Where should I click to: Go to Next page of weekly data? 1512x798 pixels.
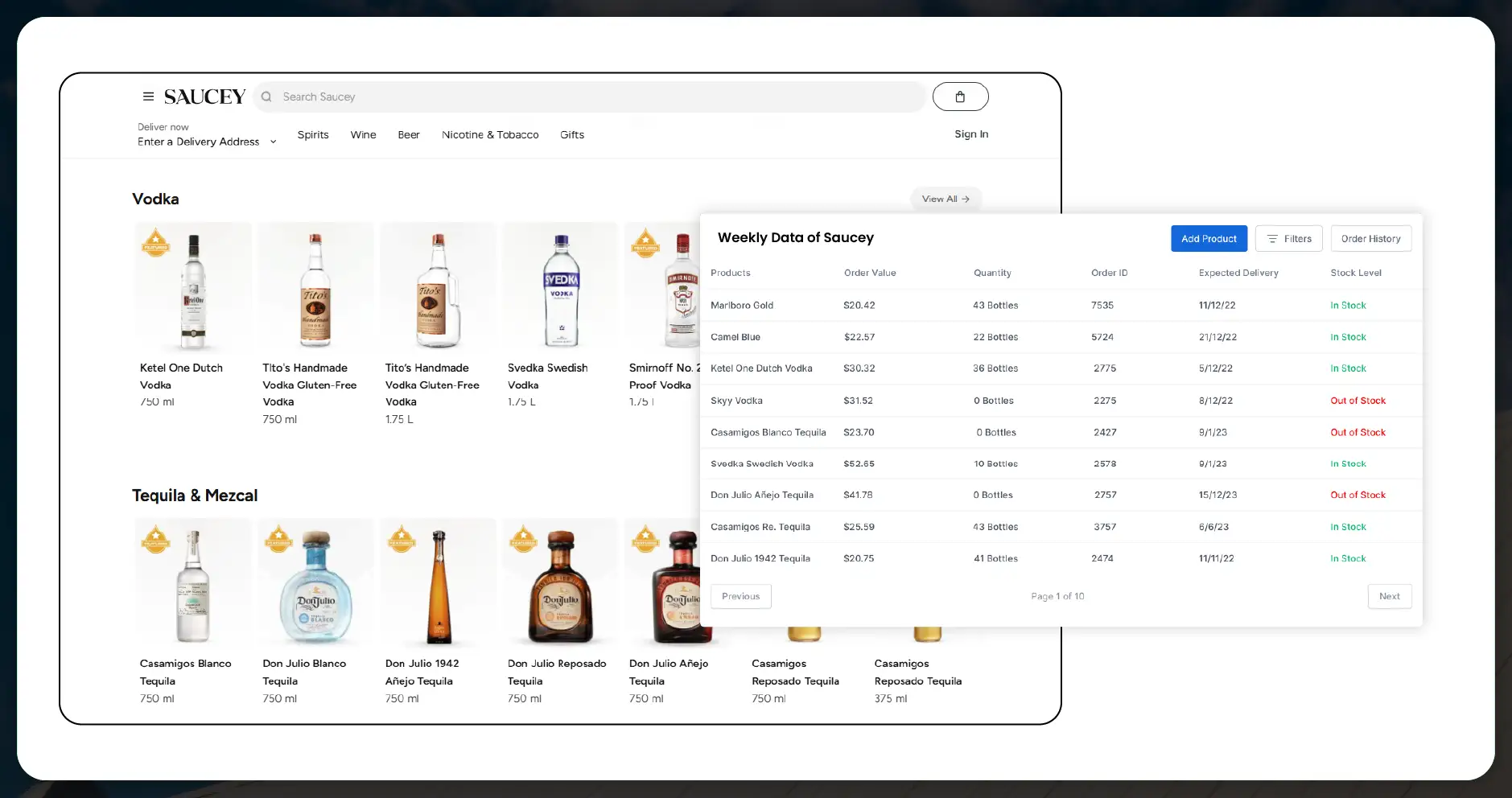click(x=1389, y=596)
